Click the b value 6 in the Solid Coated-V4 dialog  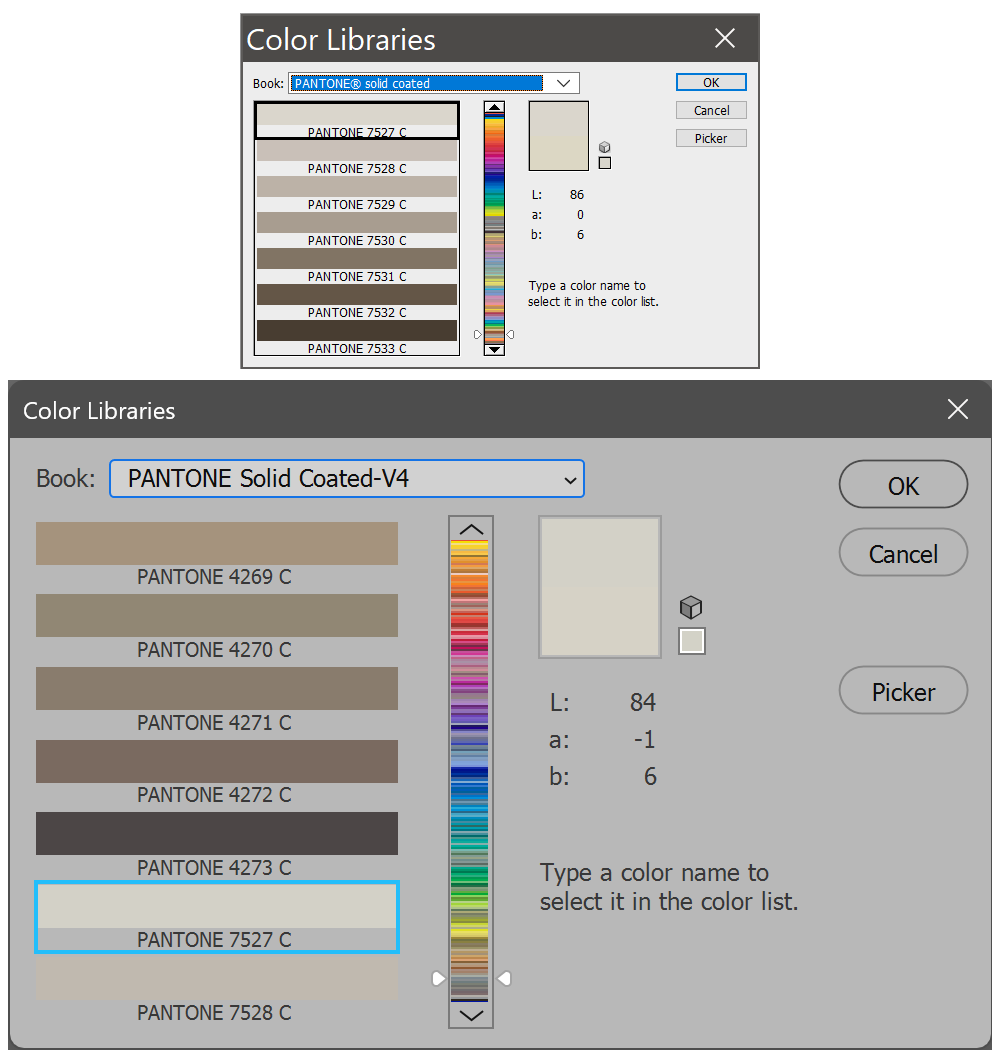click(650, 777)
